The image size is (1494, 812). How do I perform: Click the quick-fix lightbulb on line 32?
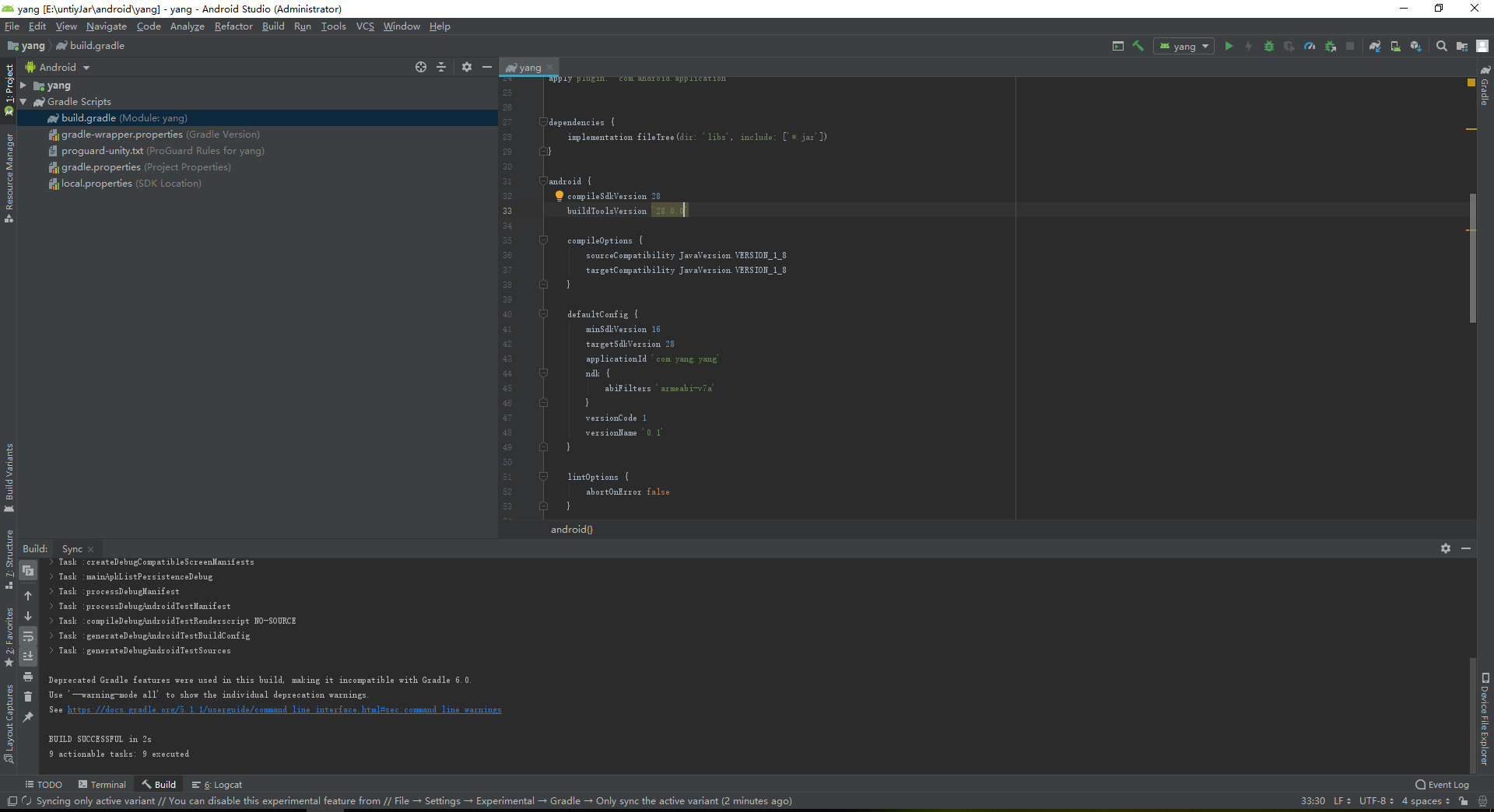tap(559, 196)
